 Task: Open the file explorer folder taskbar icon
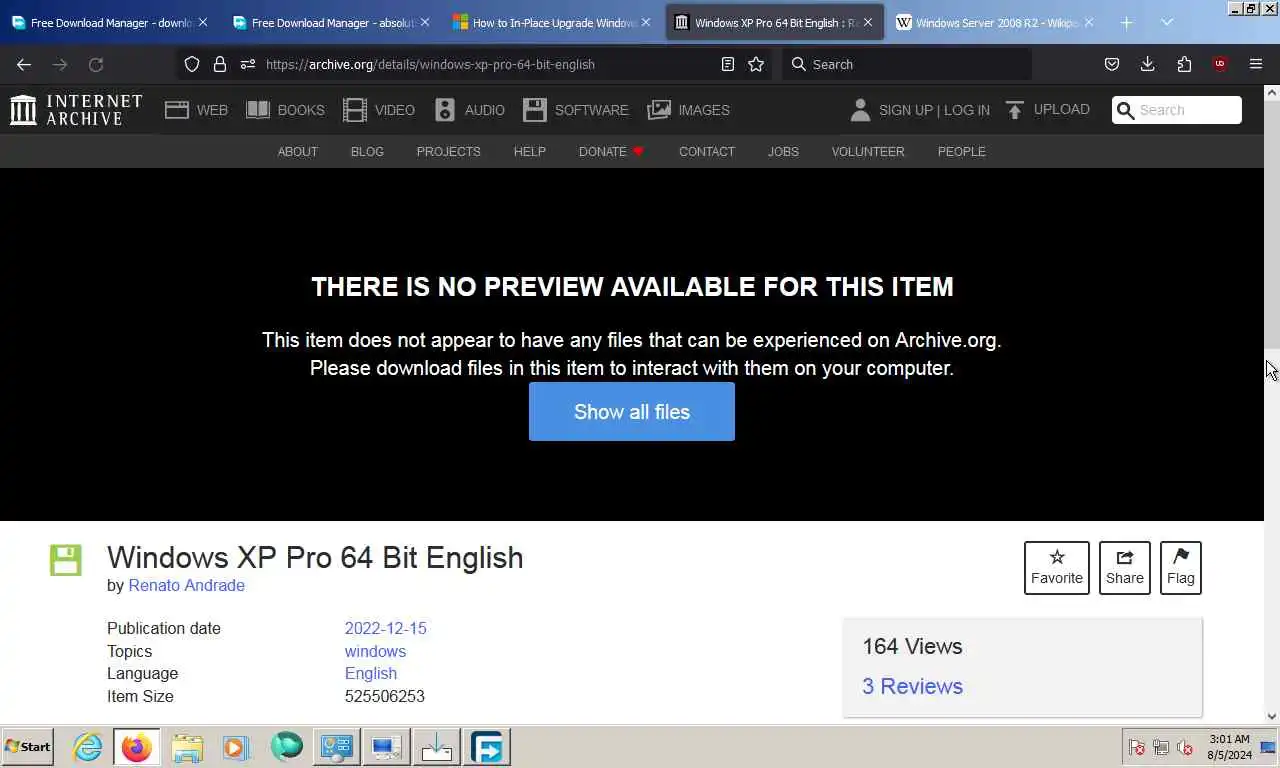pos(187,747)
